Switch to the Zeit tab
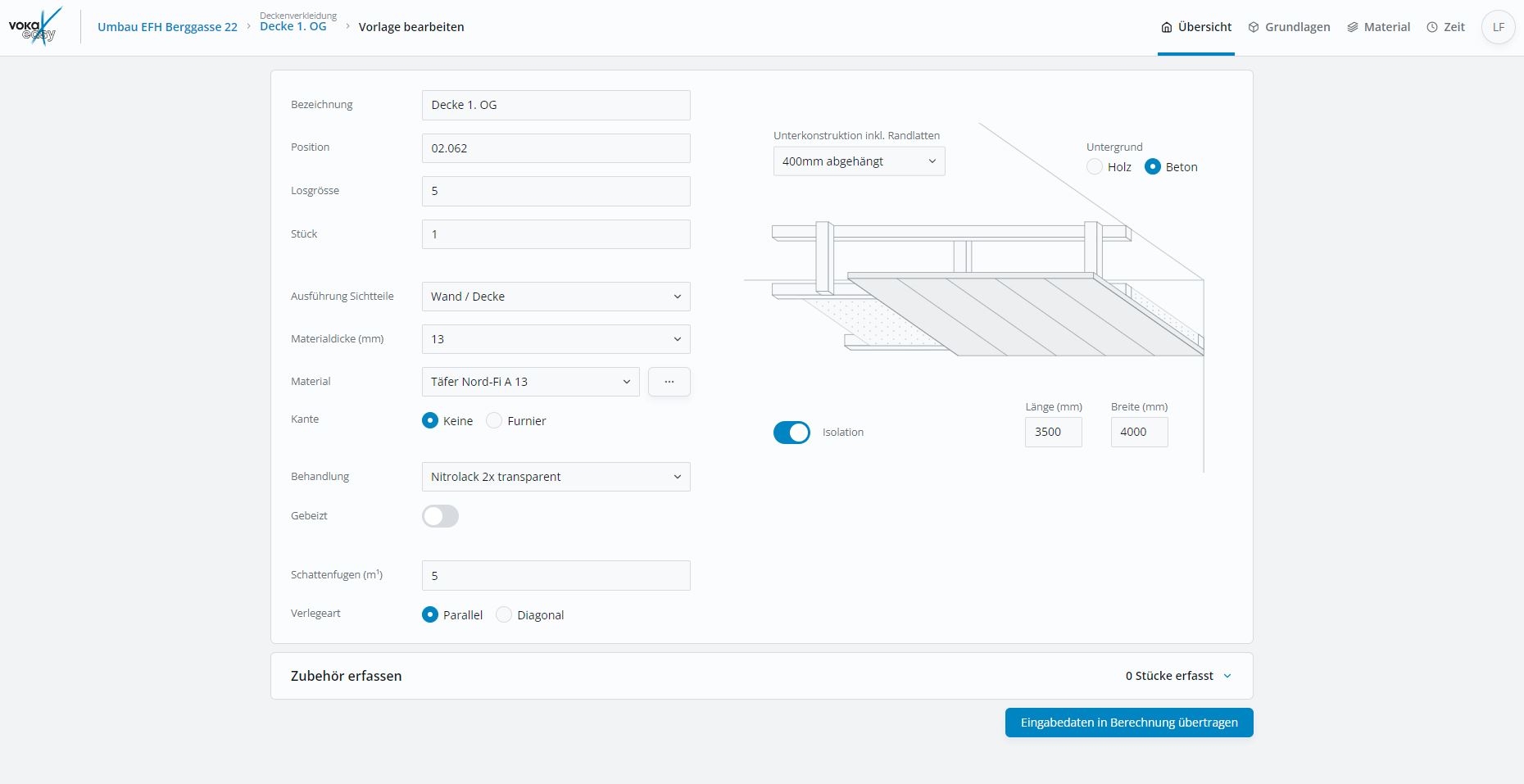The width and height of the screenshot is (1524, 784). click(x=1454, y=27)
